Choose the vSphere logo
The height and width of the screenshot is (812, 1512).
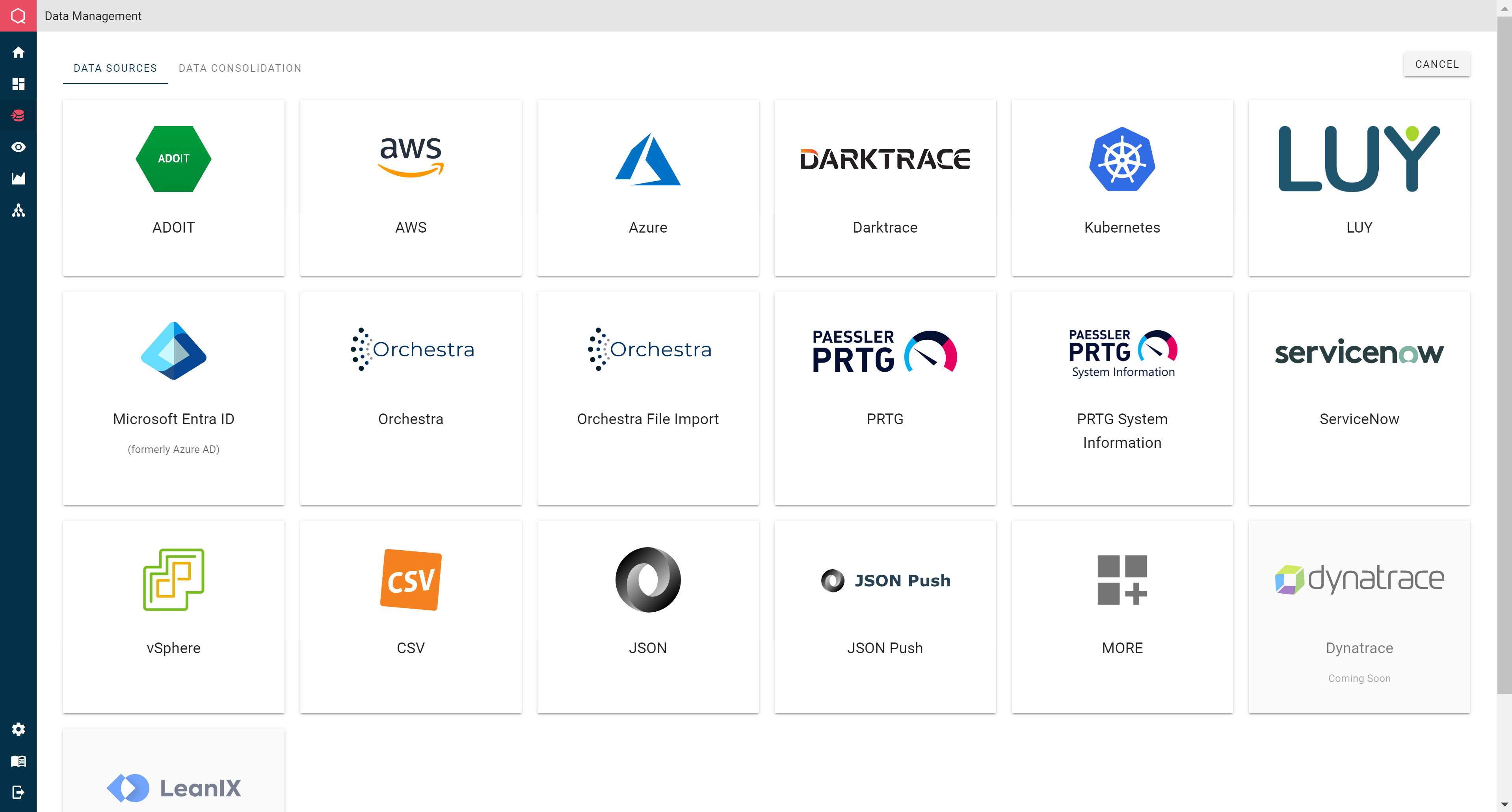pyautogui.click(x=174, y=580)
